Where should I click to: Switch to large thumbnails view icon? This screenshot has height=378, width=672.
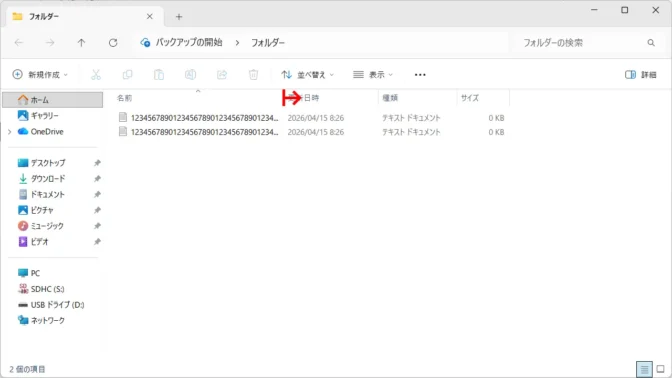660,369
